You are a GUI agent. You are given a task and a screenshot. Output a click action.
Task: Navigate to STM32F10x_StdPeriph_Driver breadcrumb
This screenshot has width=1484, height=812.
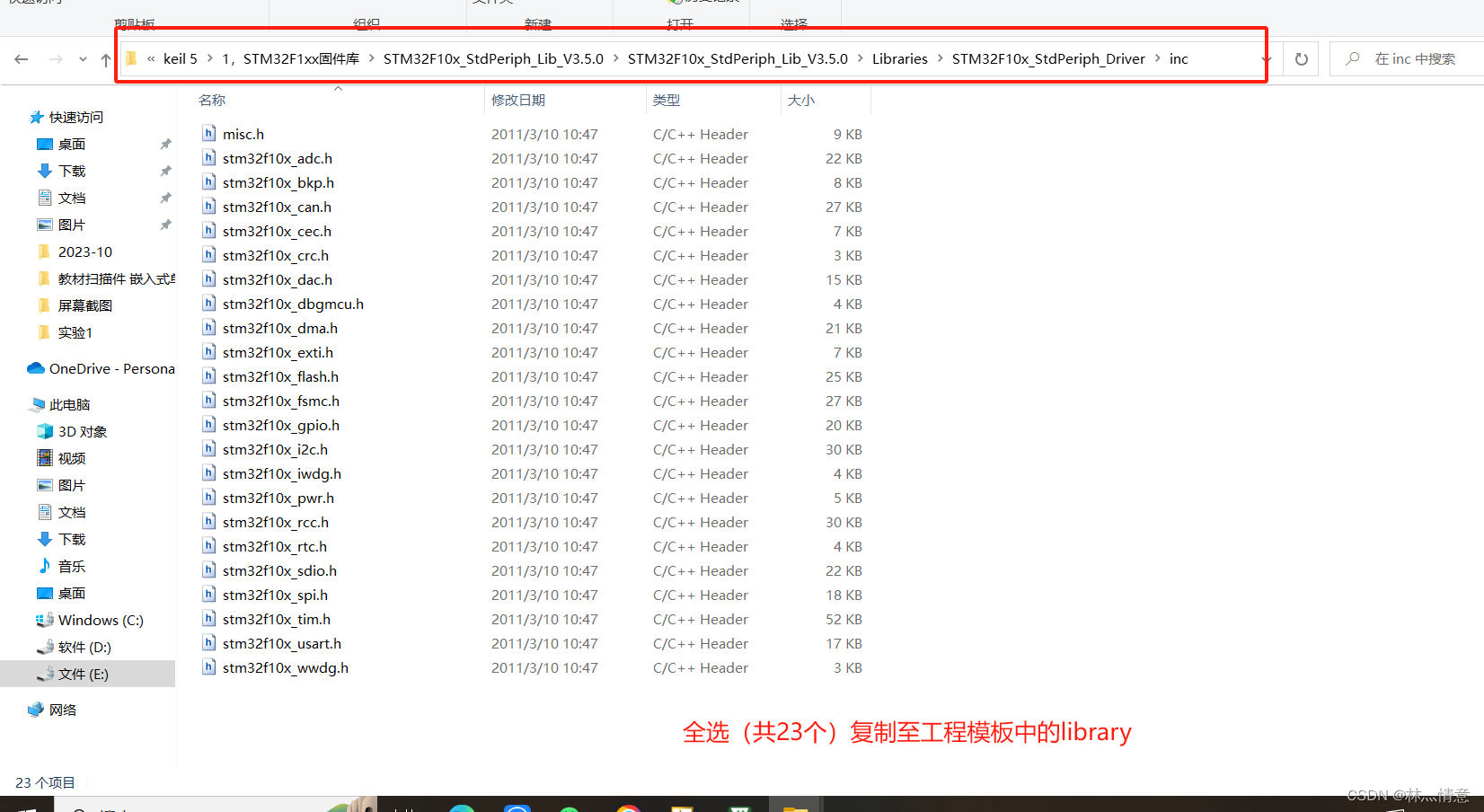1048,59
